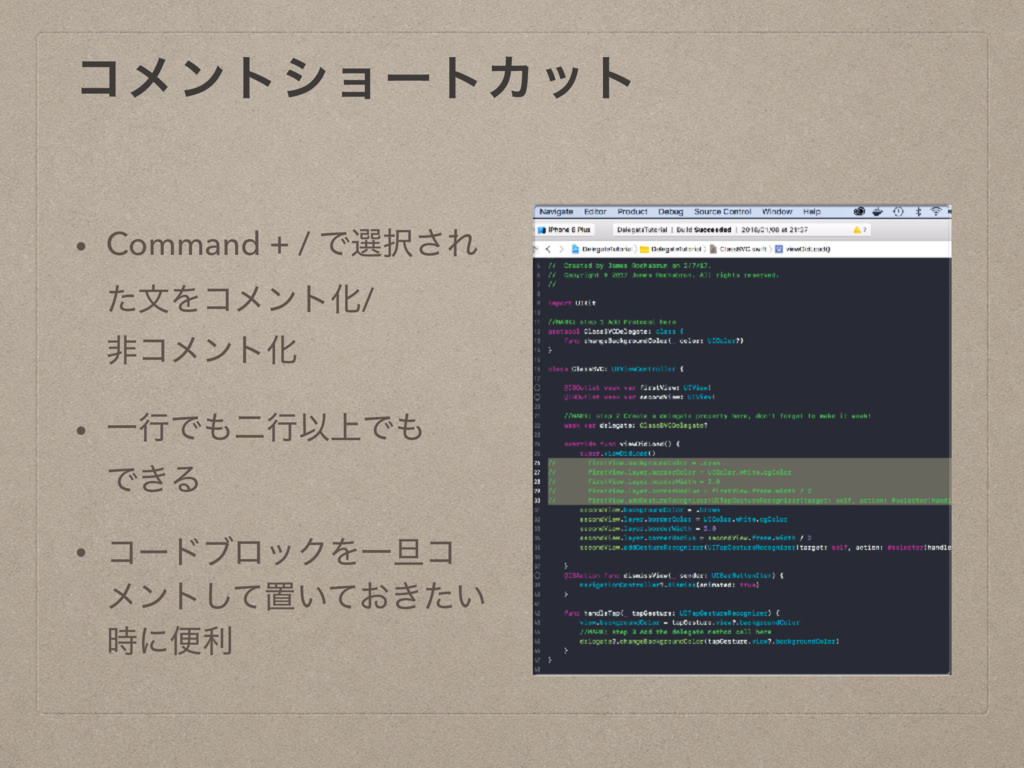Open the Navigate menu in Xcode
The width and height of the screenshot is (1024, 768).
tap(556, 212)
